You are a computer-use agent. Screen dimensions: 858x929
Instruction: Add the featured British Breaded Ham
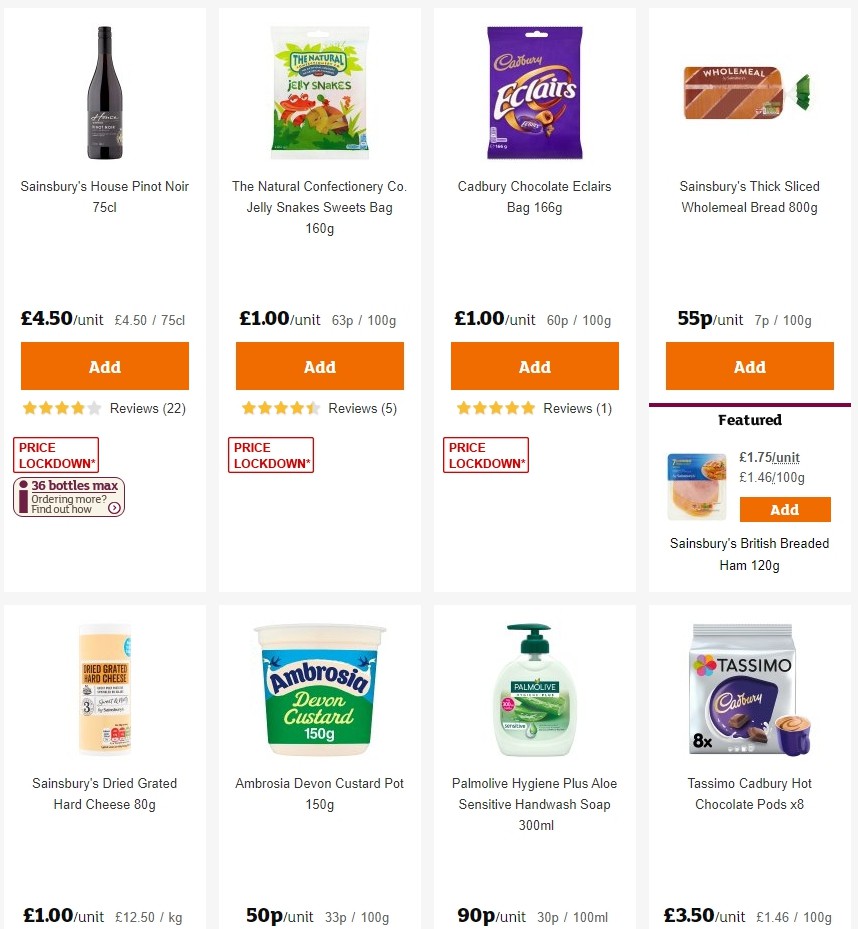click(x=785, y=509)
